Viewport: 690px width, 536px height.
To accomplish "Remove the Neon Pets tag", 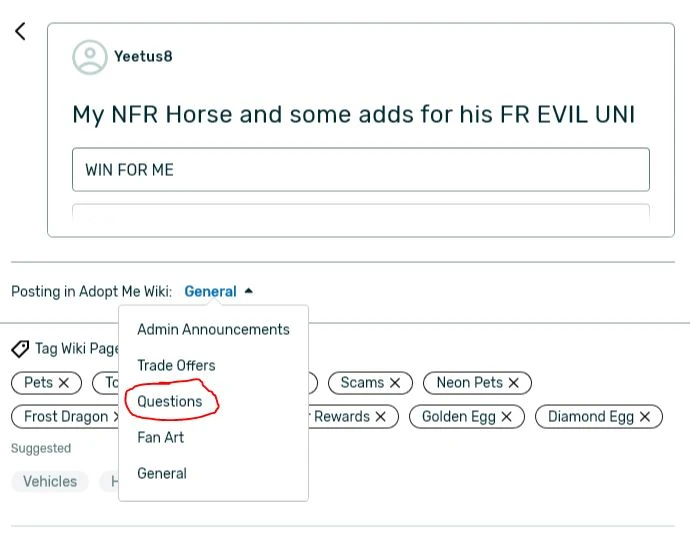I will 514,383.
